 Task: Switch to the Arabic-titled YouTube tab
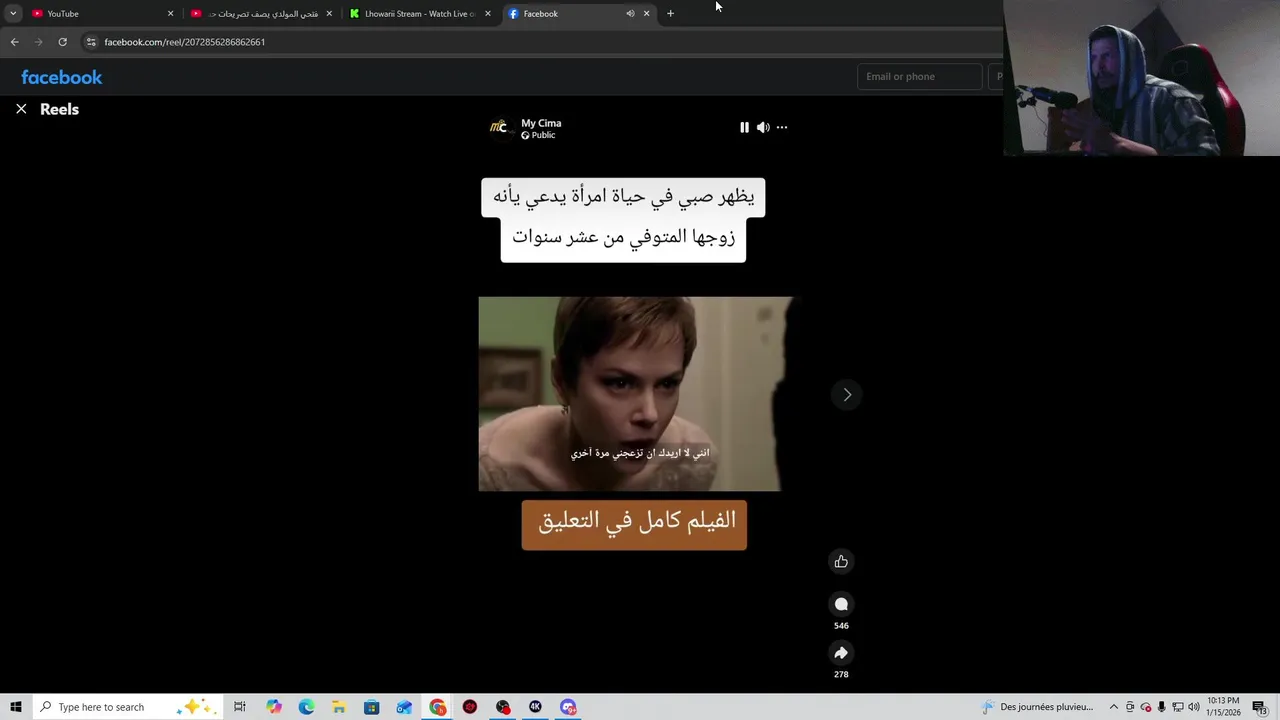[262, 13]
